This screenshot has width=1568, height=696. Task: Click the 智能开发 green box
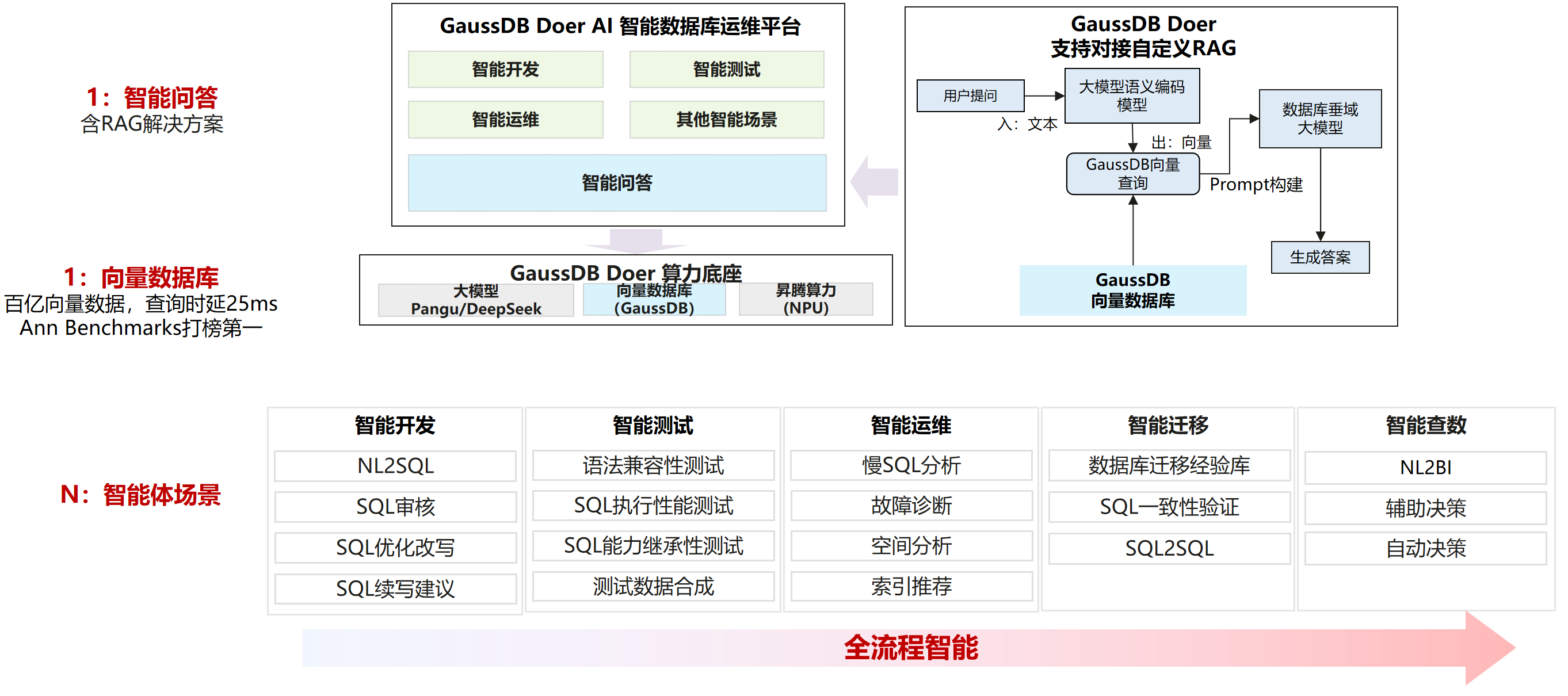click(x=505, y=70)
